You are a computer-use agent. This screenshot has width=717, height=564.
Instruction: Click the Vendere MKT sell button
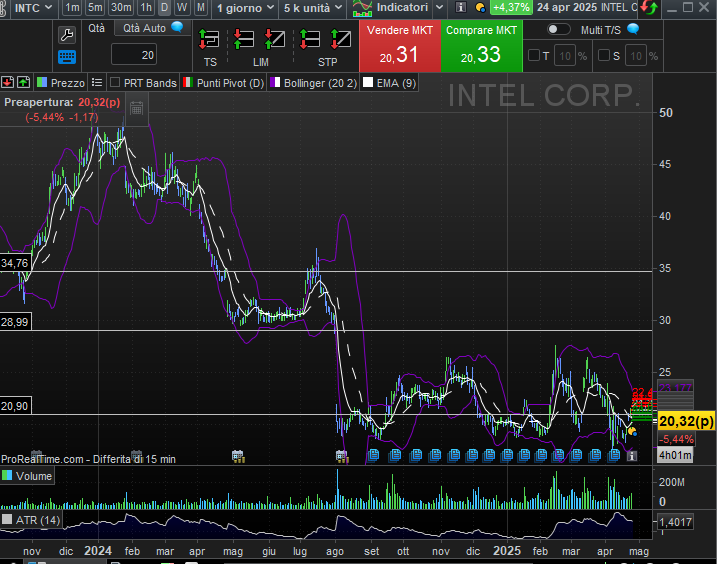pyautogui.click(x=399, y=46)
